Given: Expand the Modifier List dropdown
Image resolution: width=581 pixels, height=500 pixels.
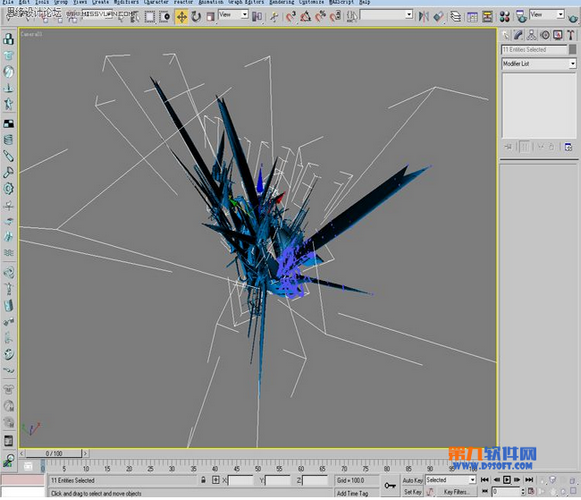Looking at the screenshot, I should [x=539, y=64].
